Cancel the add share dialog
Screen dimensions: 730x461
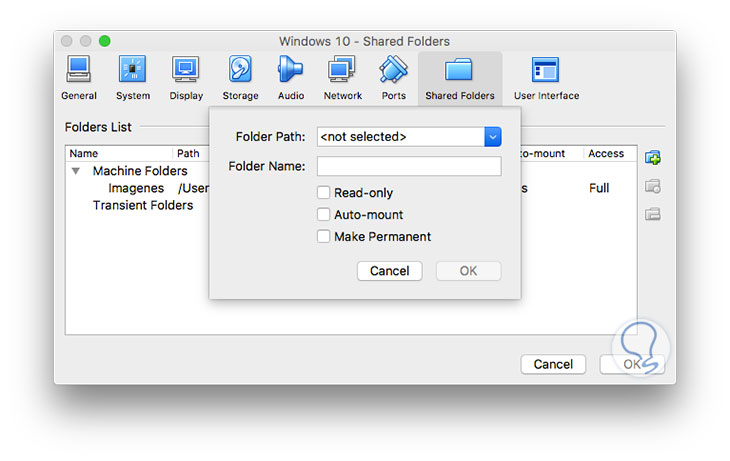click(389, 271)
